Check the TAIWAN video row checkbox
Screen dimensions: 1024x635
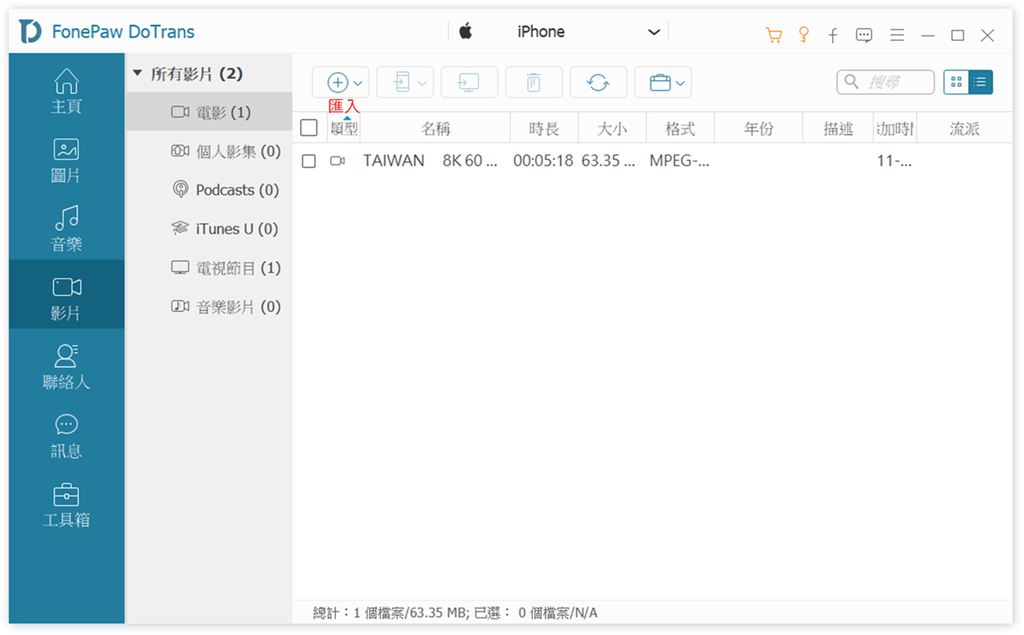(x=309, y=161)
